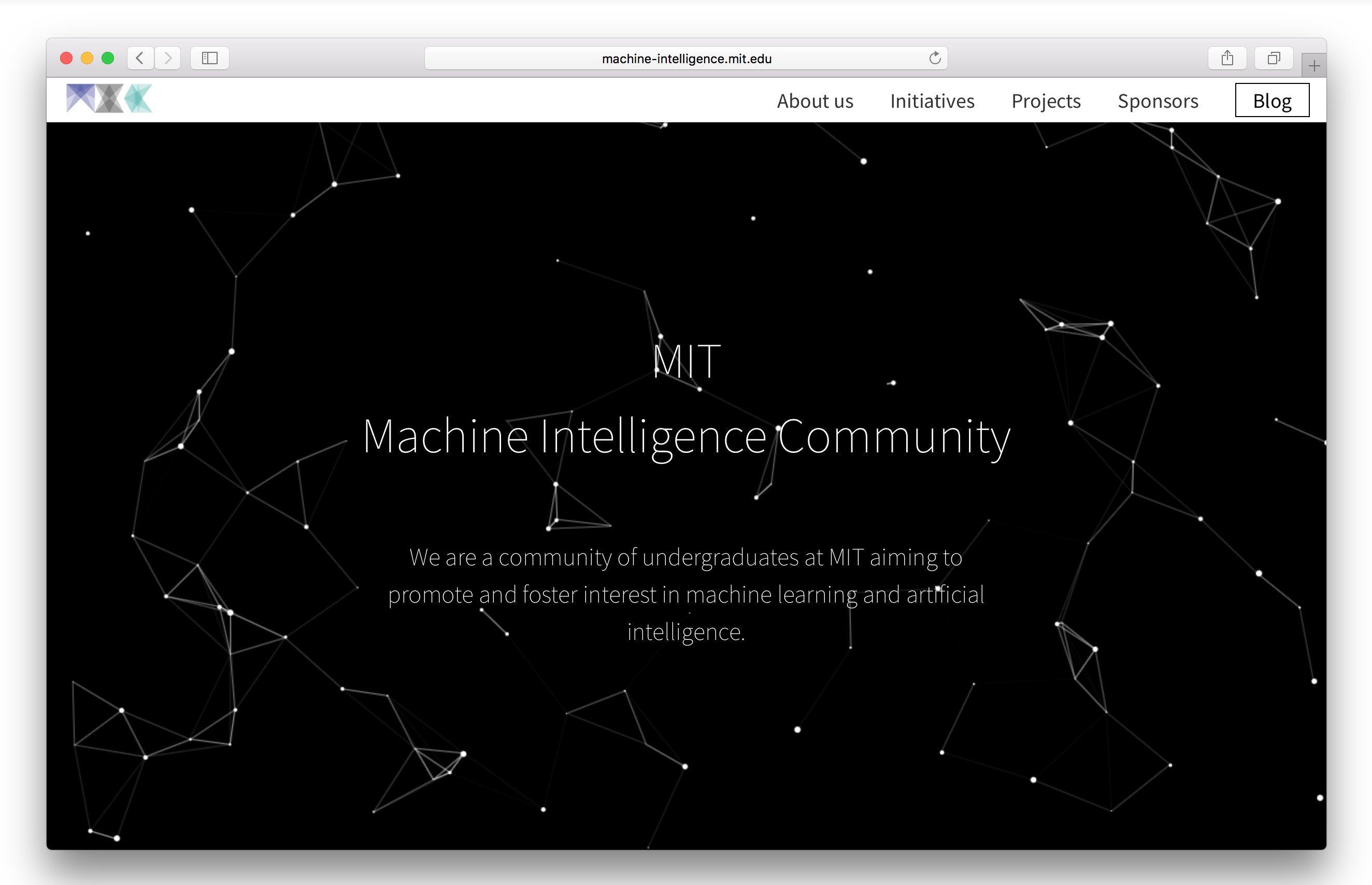Enter full screen with the green button
1372x885 pixels.
(107, 58)
